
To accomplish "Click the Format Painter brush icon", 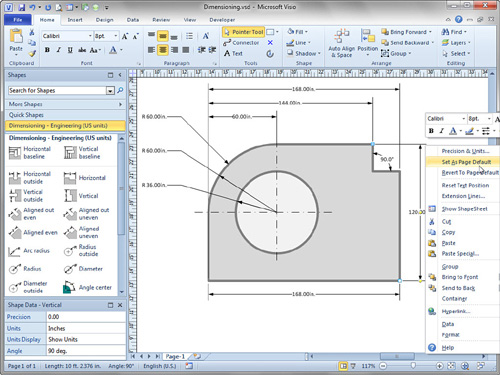I will click(32, 53).
